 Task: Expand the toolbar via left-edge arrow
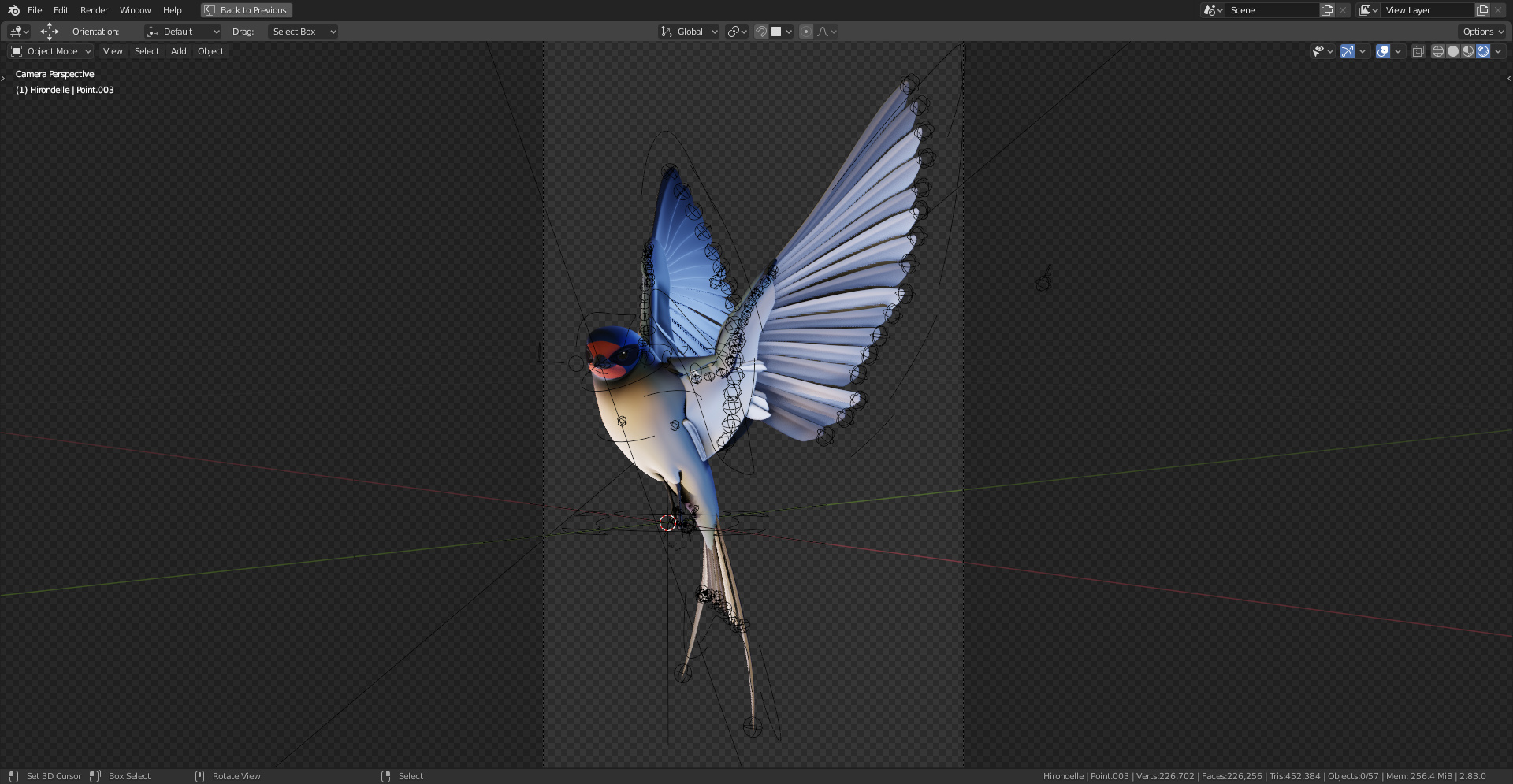pos(3,78)
